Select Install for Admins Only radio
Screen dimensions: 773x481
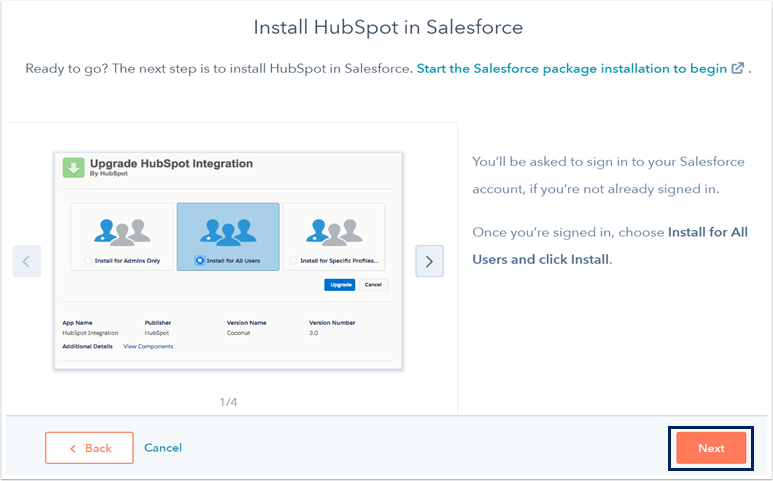click(88, 261)
